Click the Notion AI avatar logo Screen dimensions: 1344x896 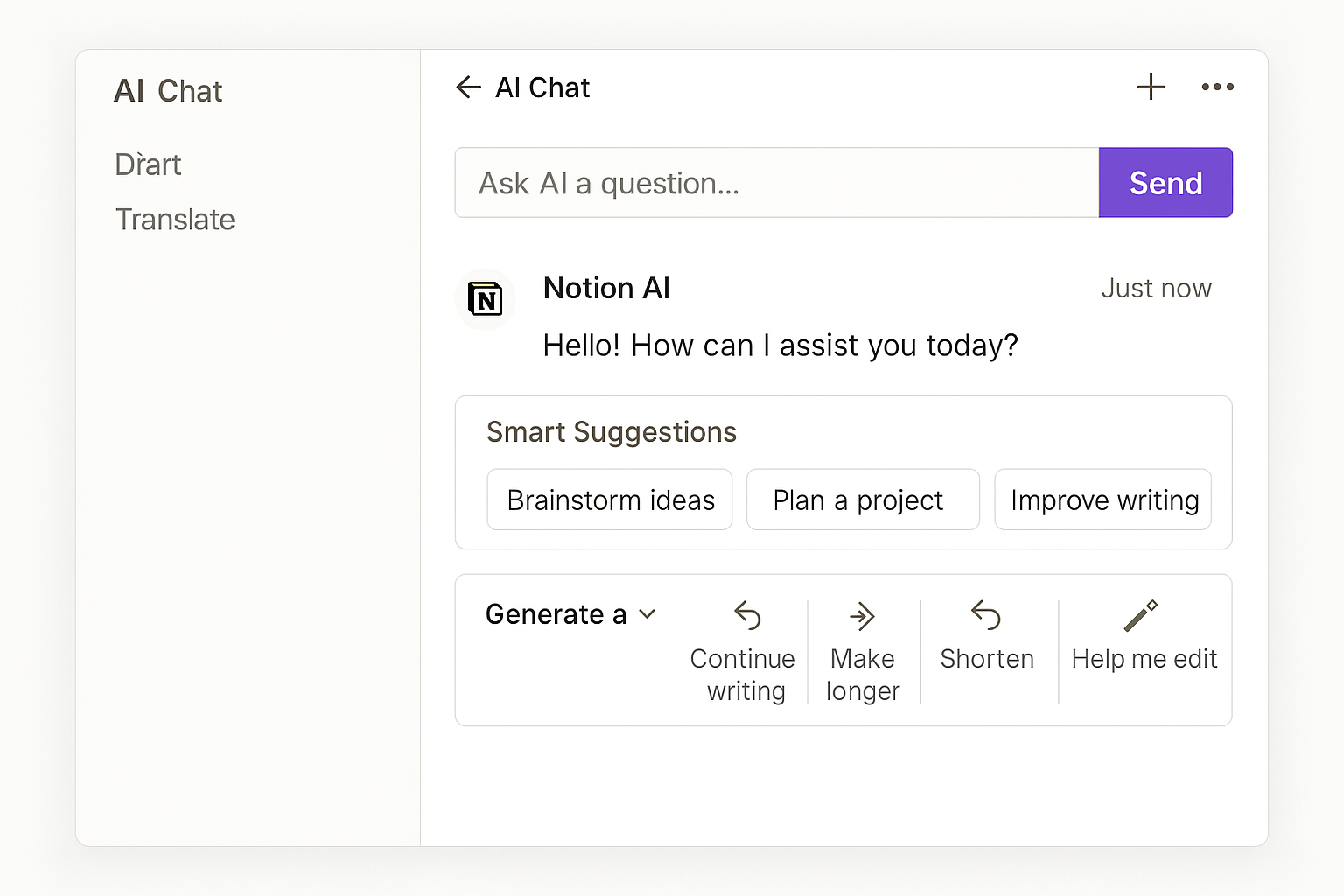click(486, 299)
